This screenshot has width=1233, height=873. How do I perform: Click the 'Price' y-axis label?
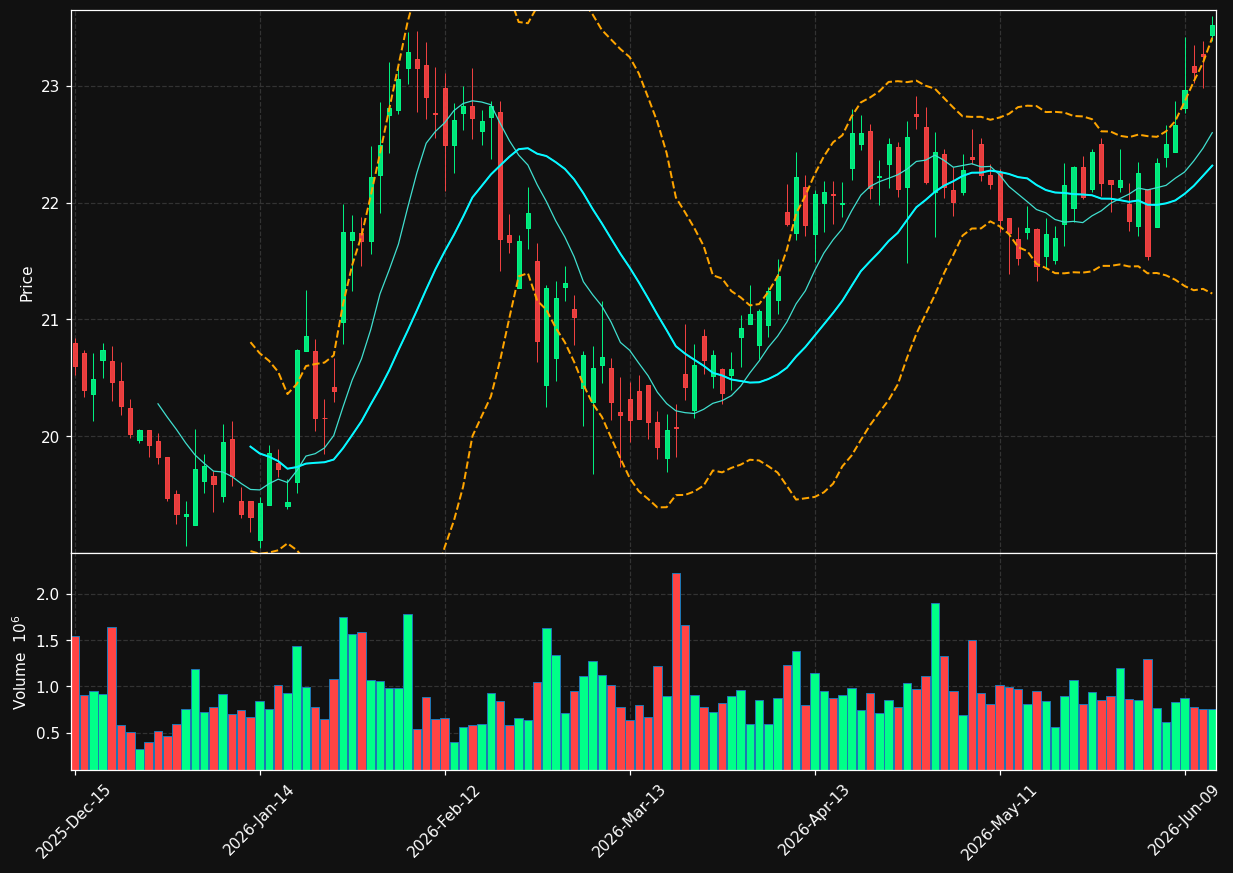tap(27, 283)
